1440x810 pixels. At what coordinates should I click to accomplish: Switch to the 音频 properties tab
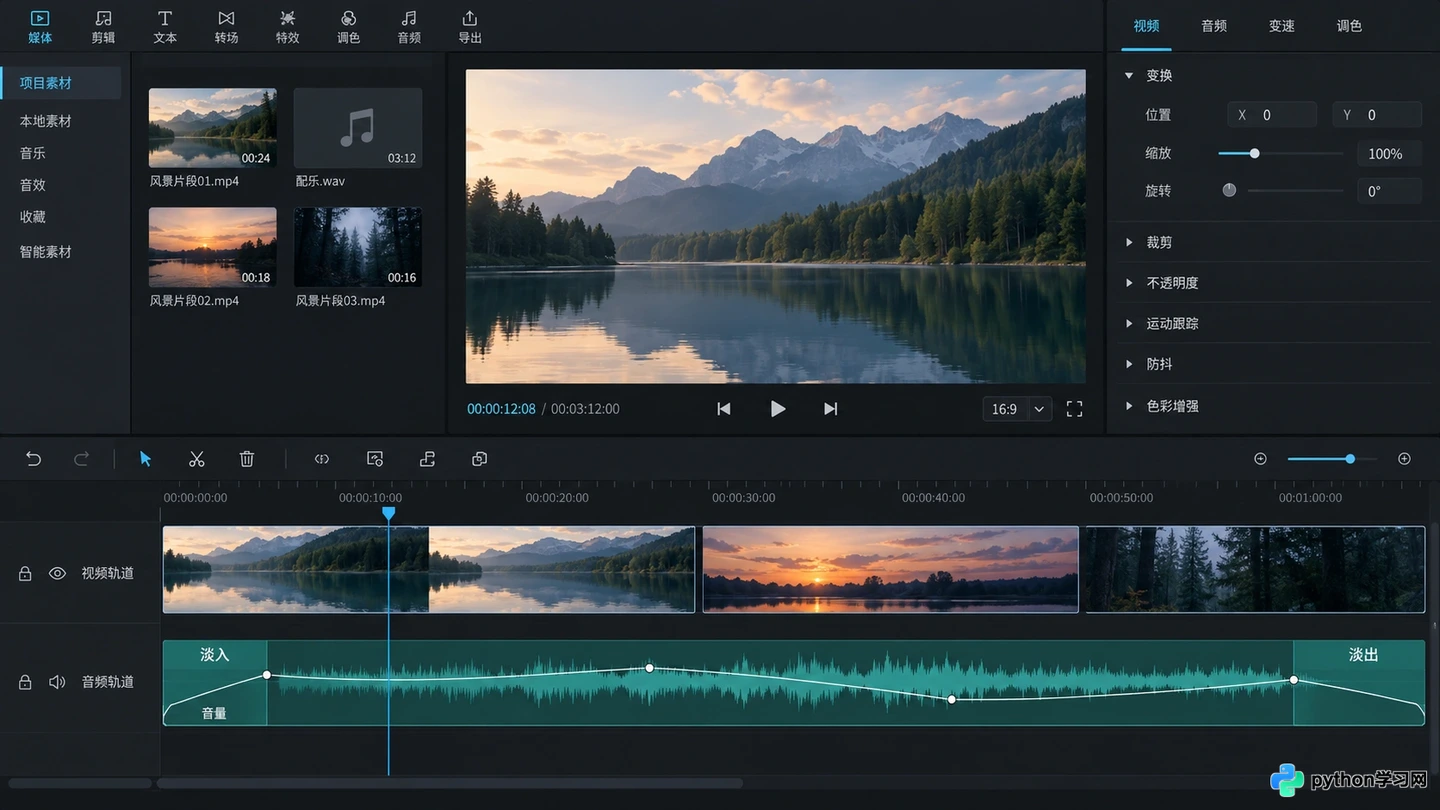coord(1214,26)
